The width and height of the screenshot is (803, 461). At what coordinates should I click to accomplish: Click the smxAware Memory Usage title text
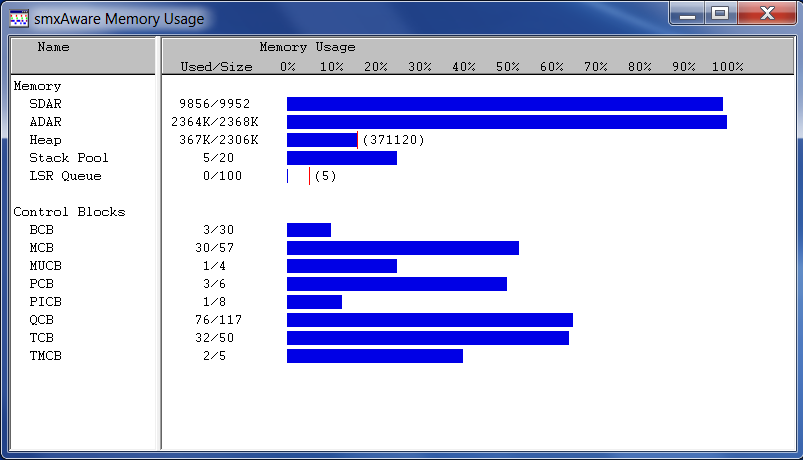[119, 19]
